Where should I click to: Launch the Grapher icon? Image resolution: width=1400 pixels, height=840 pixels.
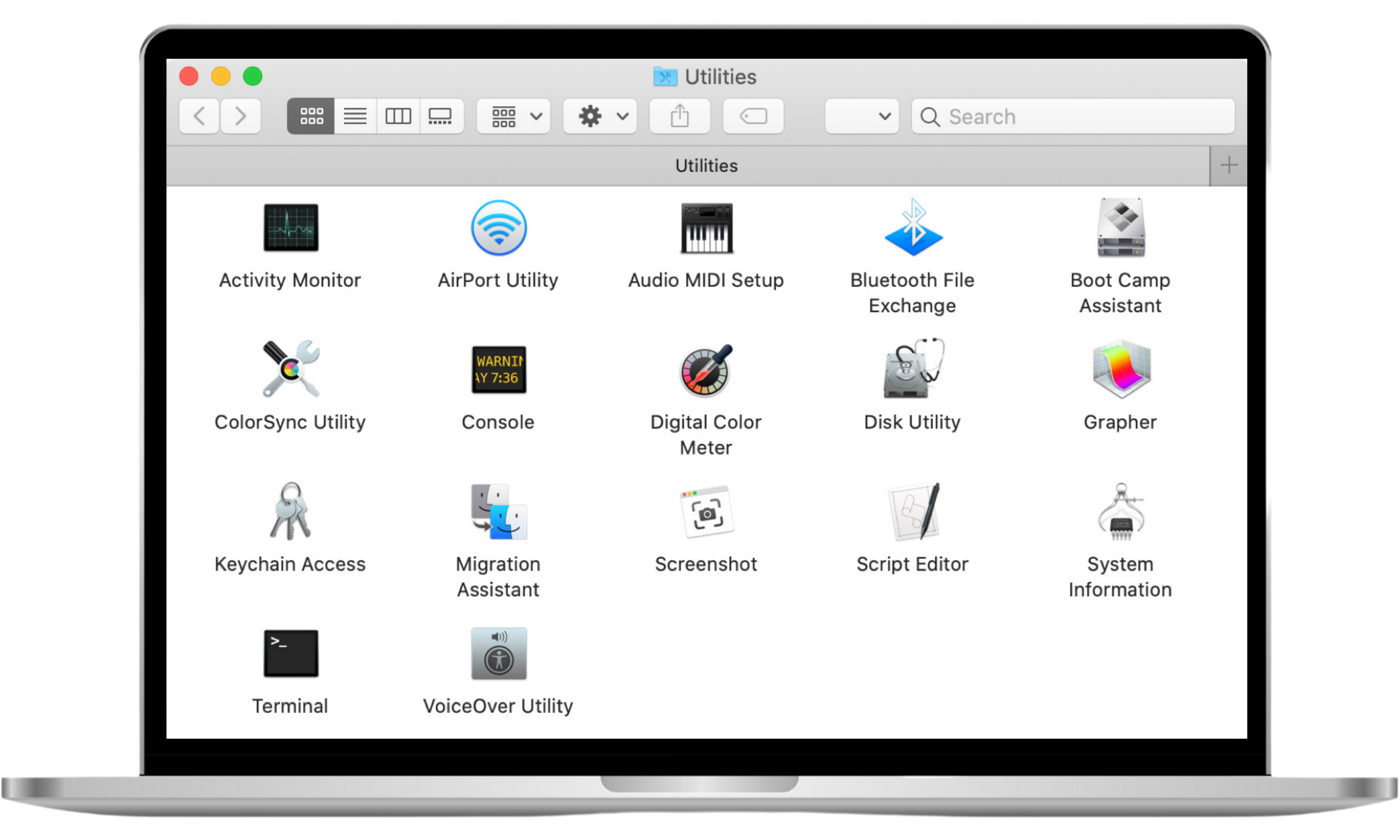tap(1121, 369)
